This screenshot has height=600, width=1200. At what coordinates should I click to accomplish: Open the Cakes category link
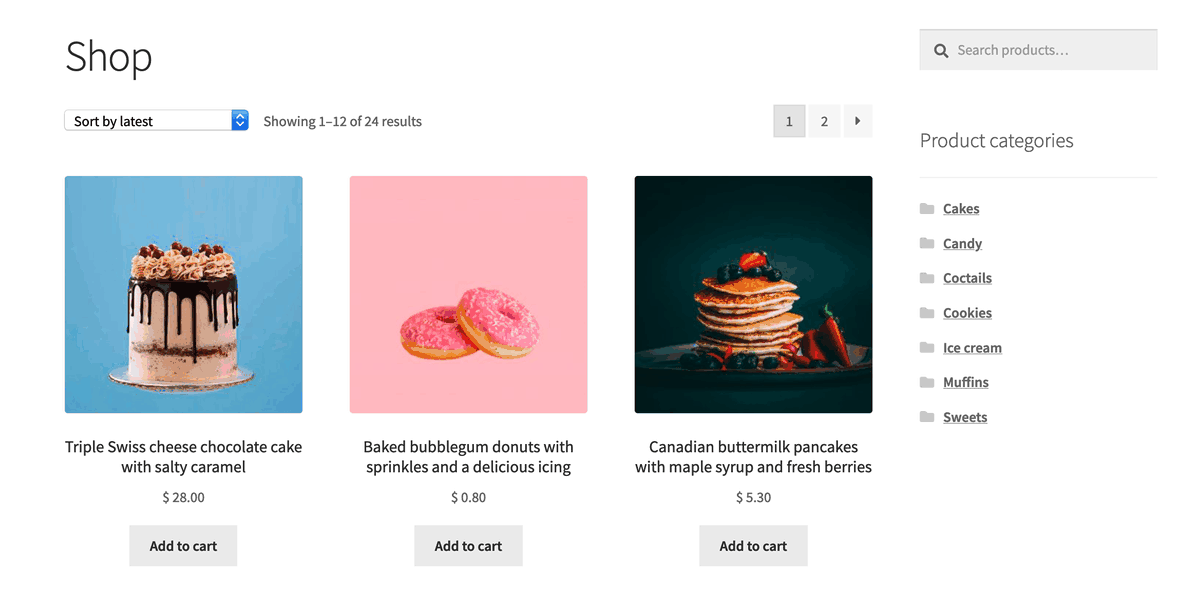pos(961,208)
